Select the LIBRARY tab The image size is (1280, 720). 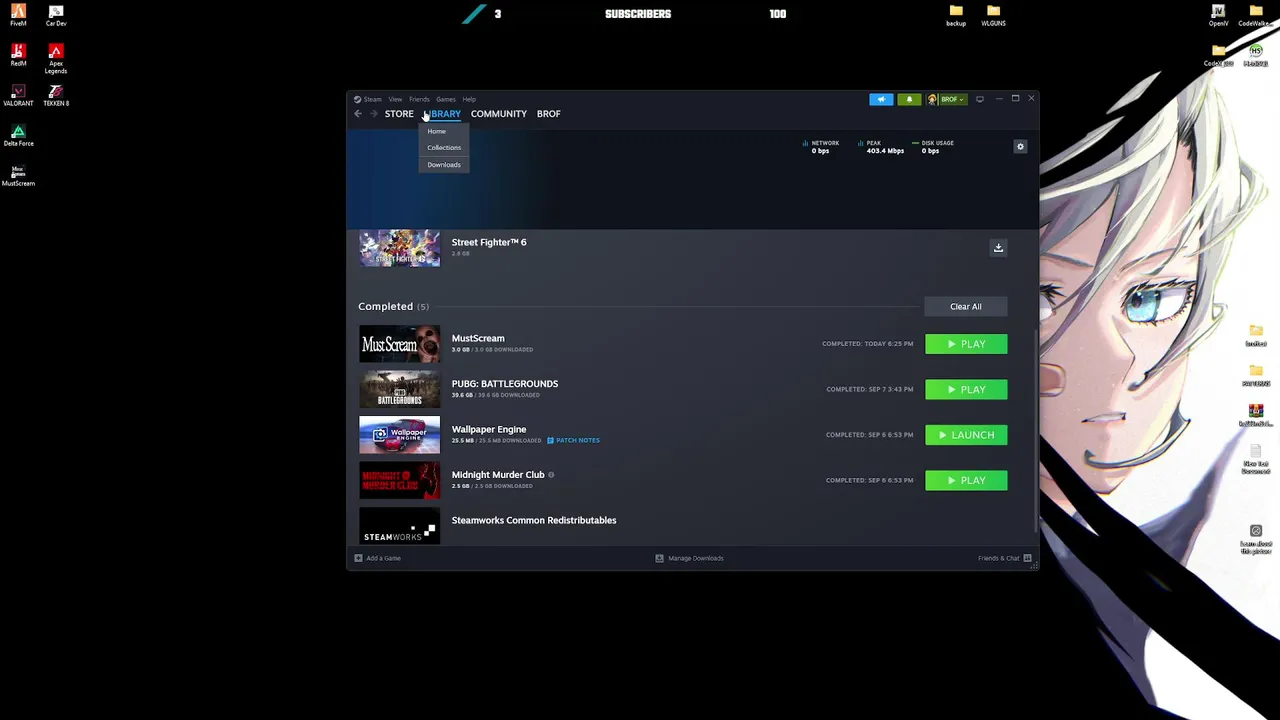(x=442, y=114)
